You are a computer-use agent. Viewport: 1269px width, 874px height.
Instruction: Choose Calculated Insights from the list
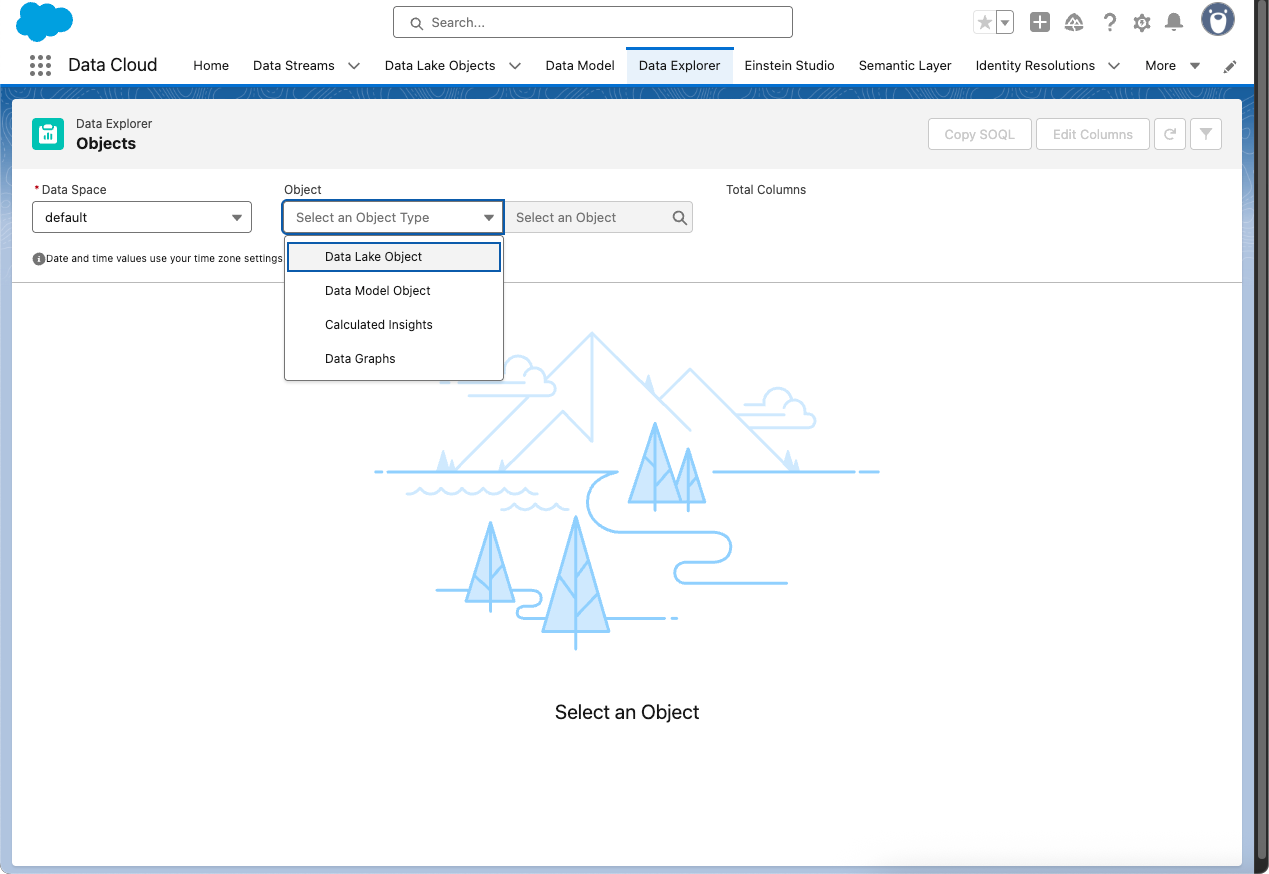379,325
